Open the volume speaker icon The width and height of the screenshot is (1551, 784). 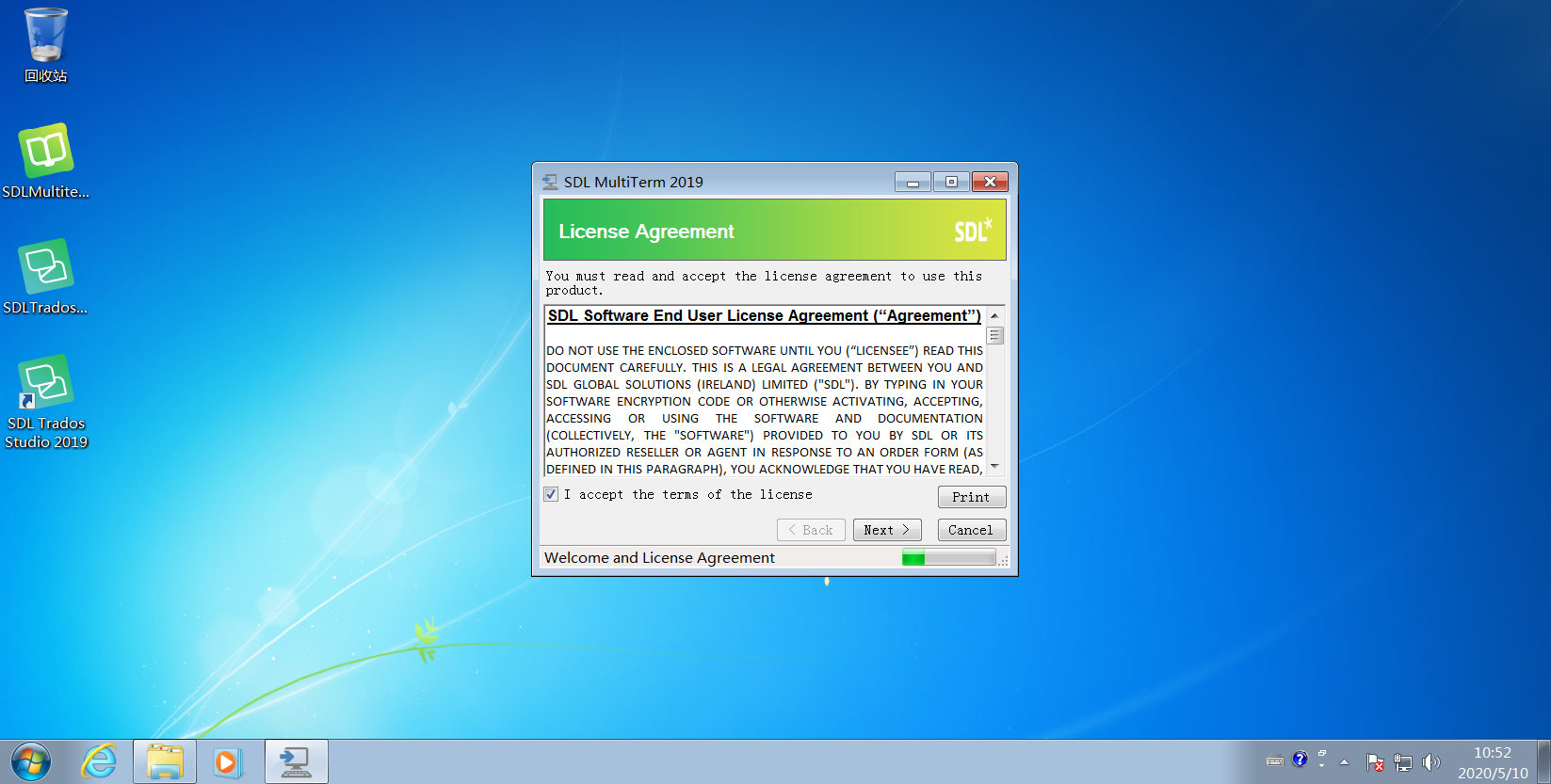pyautogui.click(x=1431, y=762)
